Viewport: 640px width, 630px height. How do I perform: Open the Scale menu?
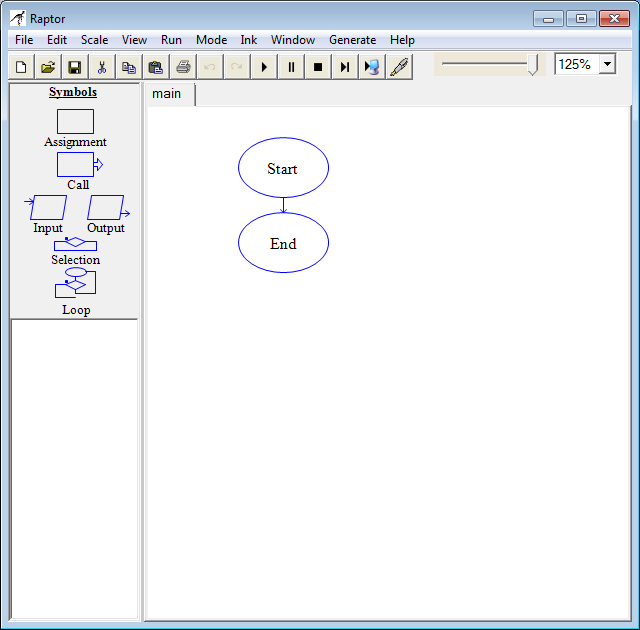[x=94, y=40]
